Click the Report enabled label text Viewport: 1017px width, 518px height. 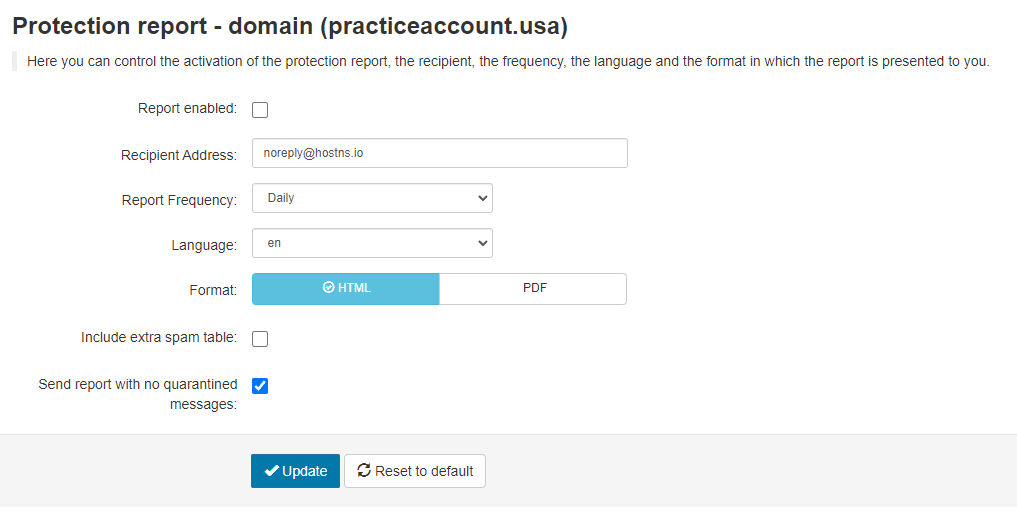pyautogui.click(x=187, y=108)
